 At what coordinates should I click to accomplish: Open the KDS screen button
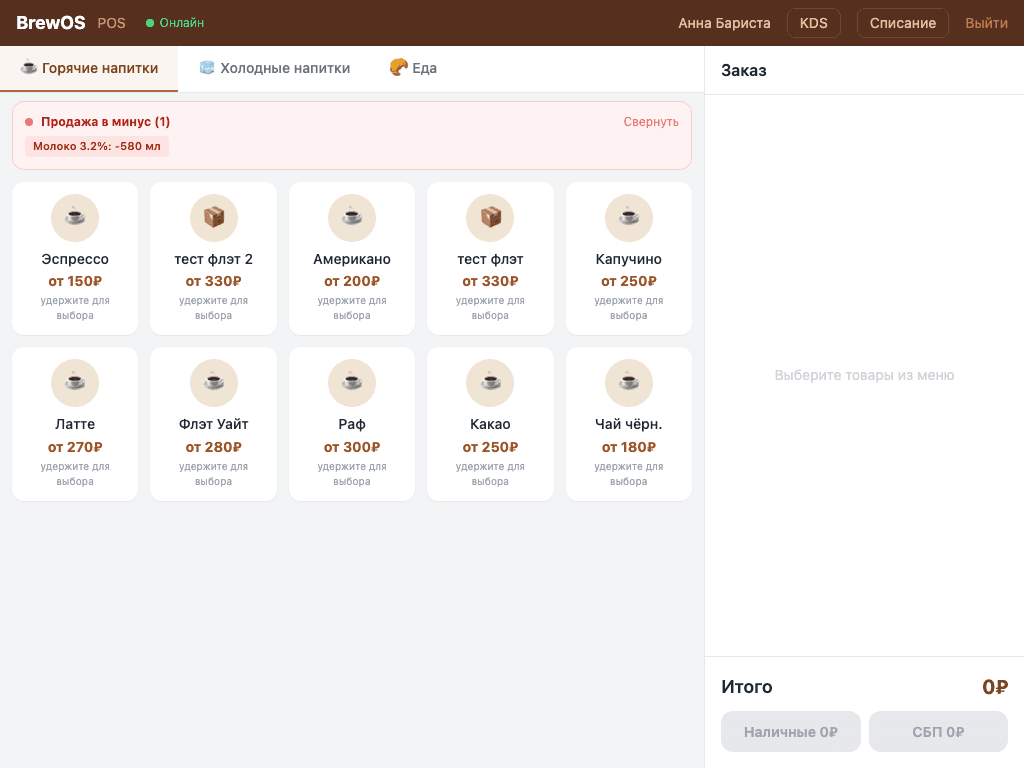[x=814, y=23]
